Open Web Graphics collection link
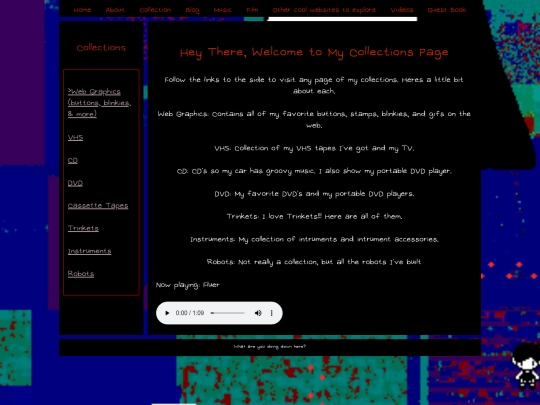This screenshot has width=540, height=405. coord(99,103)
